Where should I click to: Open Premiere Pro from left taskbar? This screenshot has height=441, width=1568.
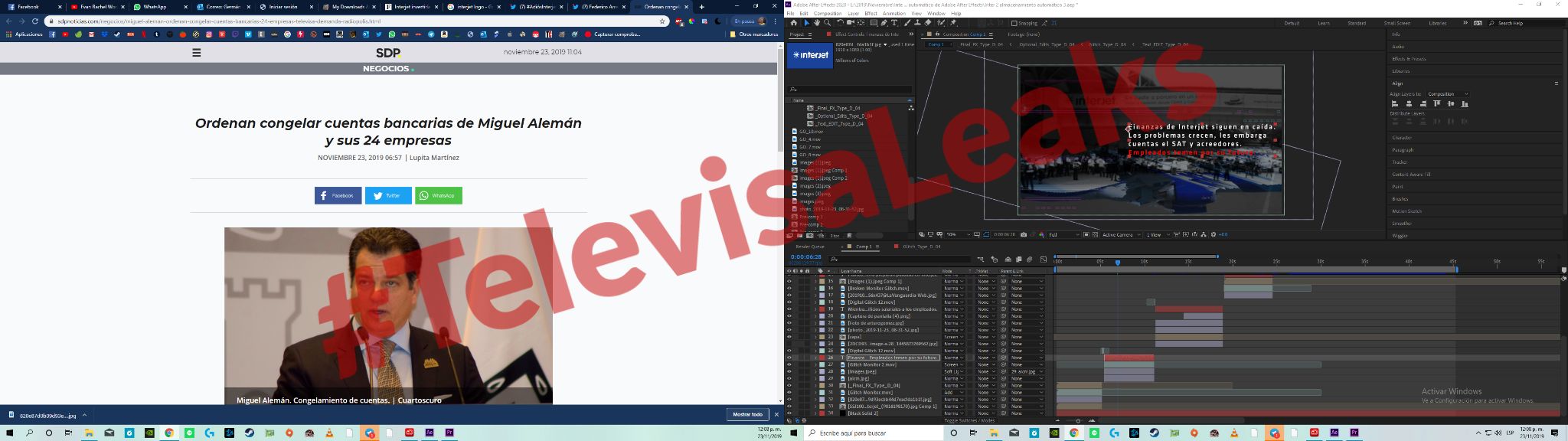point(449,433)
